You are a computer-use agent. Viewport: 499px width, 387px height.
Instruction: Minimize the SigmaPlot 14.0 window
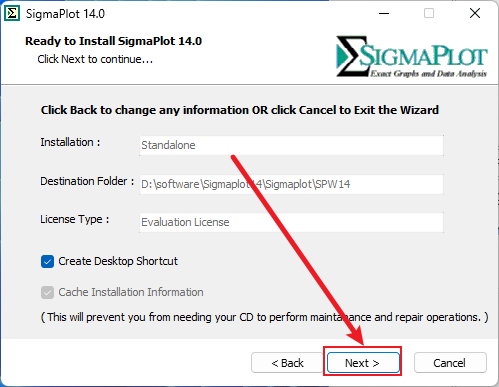pos(384,14)
